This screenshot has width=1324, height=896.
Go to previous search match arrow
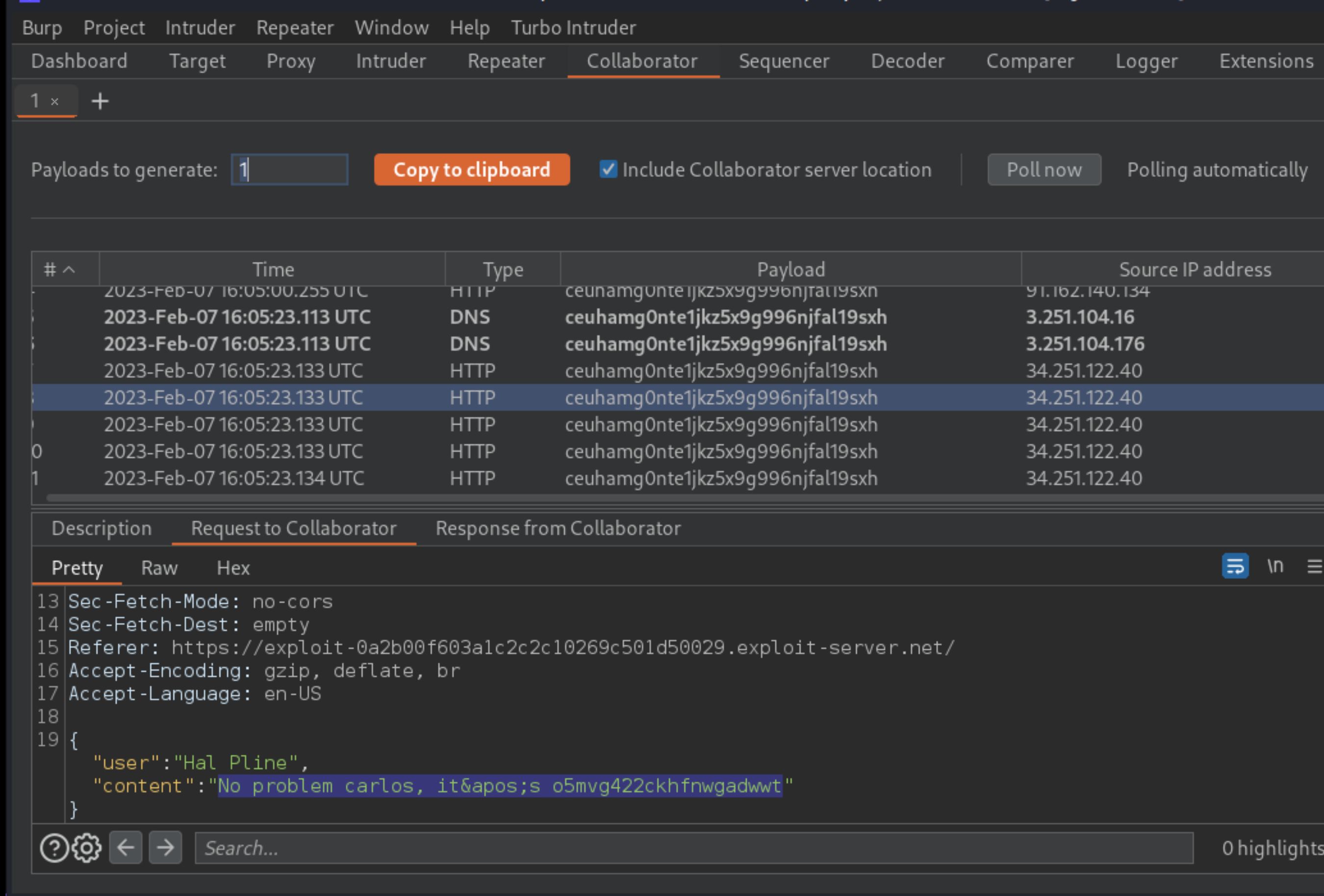pos(126,847)
